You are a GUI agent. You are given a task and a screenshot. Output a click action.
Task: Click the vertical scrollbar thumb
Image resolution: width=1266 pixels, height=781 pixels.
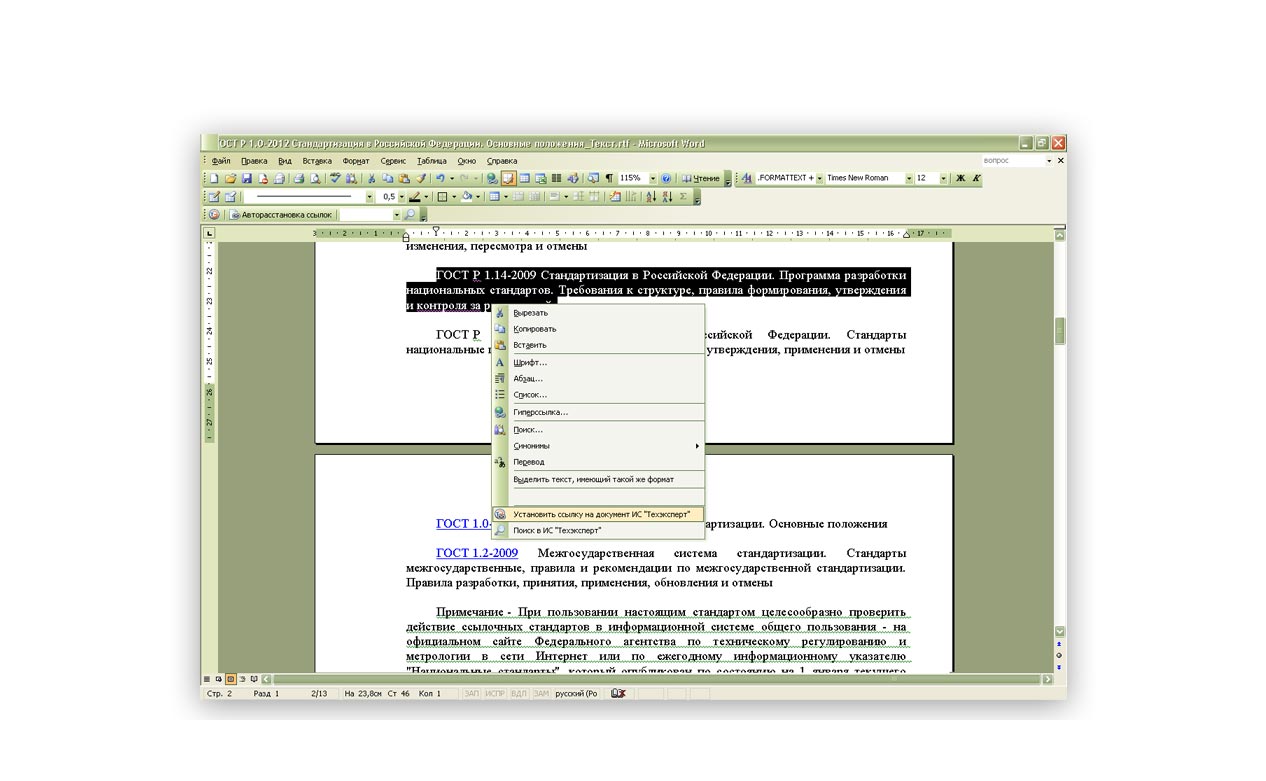(1060, 331)
